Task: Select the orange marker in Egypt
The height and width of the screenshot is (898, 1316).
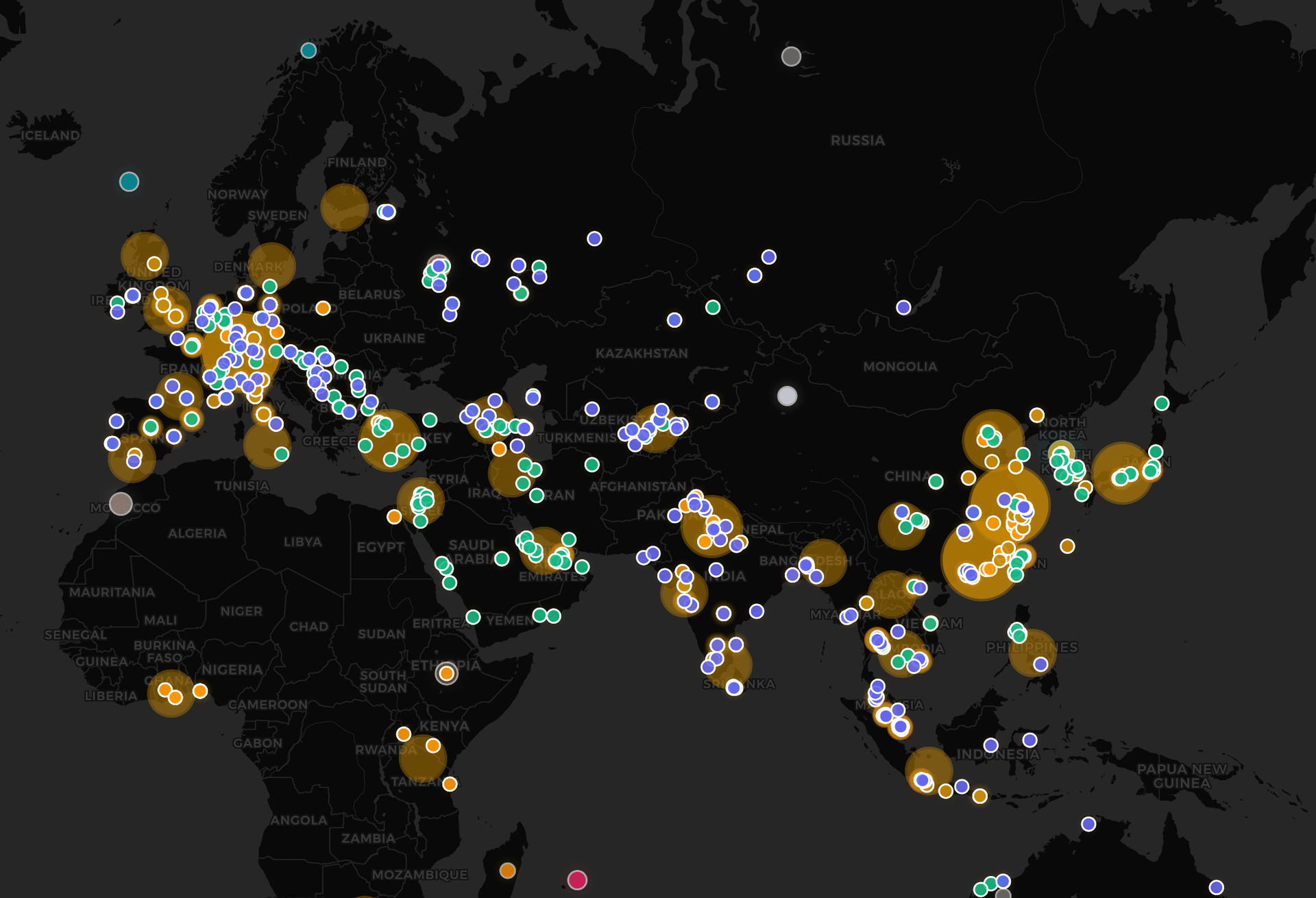Action: [x=394, y=517]
